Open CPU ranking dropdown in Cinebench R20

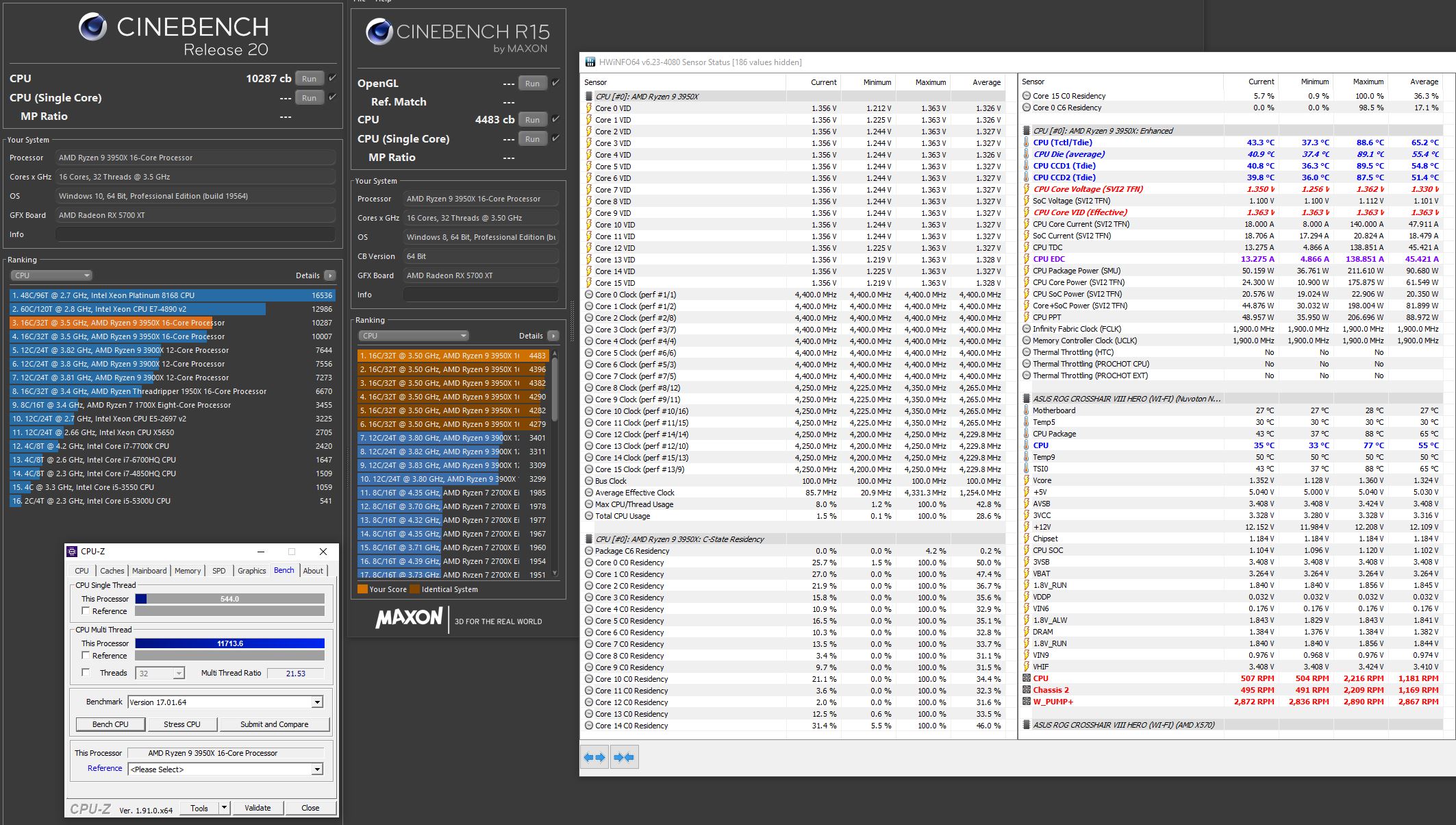pyautogui.click(x=51, y=275)
